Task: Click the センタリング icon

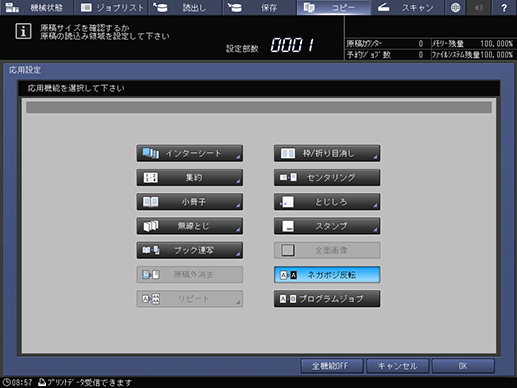Action: 288,177
